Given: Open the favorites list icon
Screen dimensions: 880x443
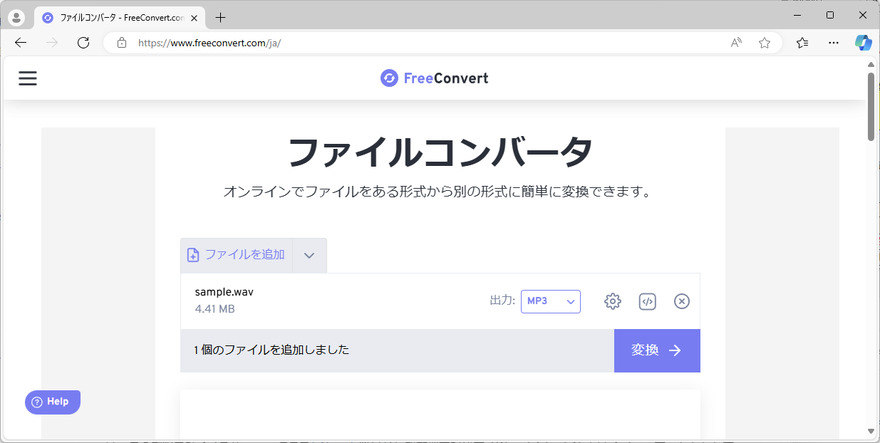Looking at the screenshot, I should [803, 43].
